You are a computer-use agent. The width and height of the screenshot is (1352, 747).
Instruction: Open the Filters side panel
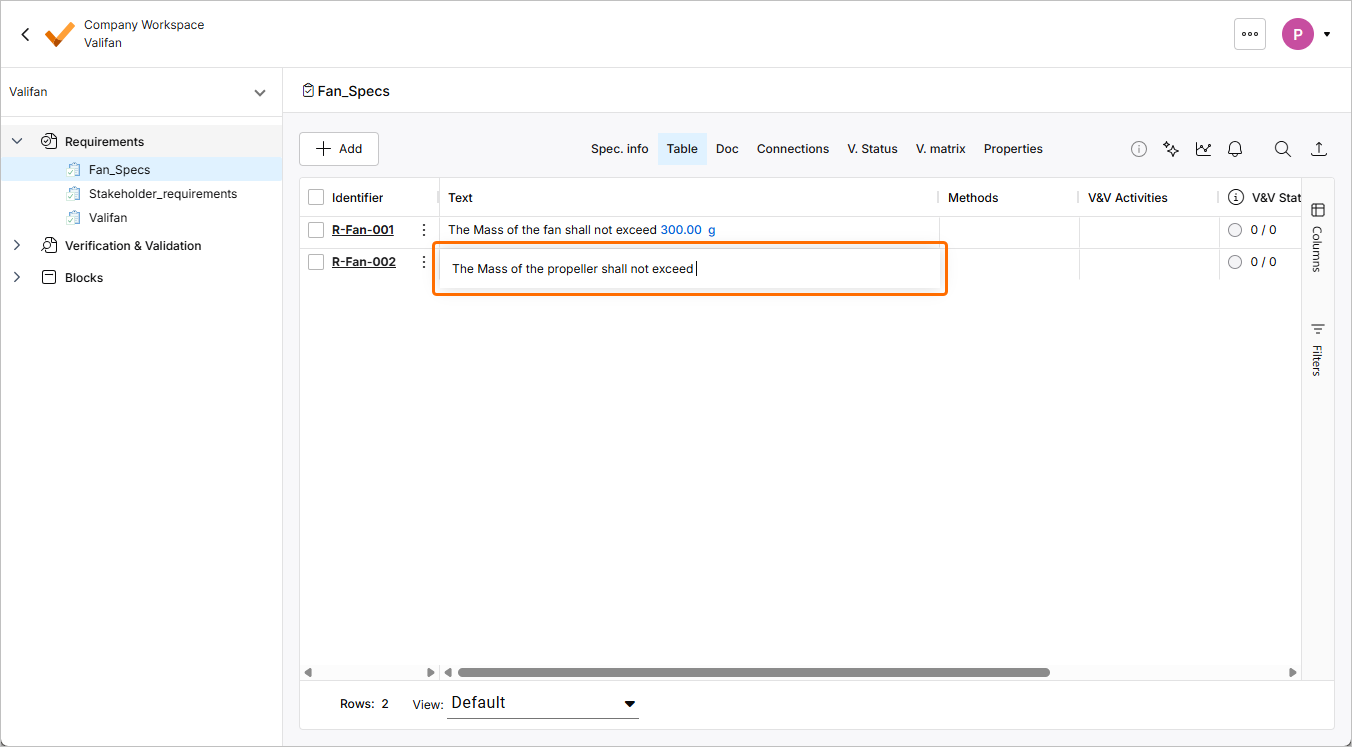click(1318, 349)
